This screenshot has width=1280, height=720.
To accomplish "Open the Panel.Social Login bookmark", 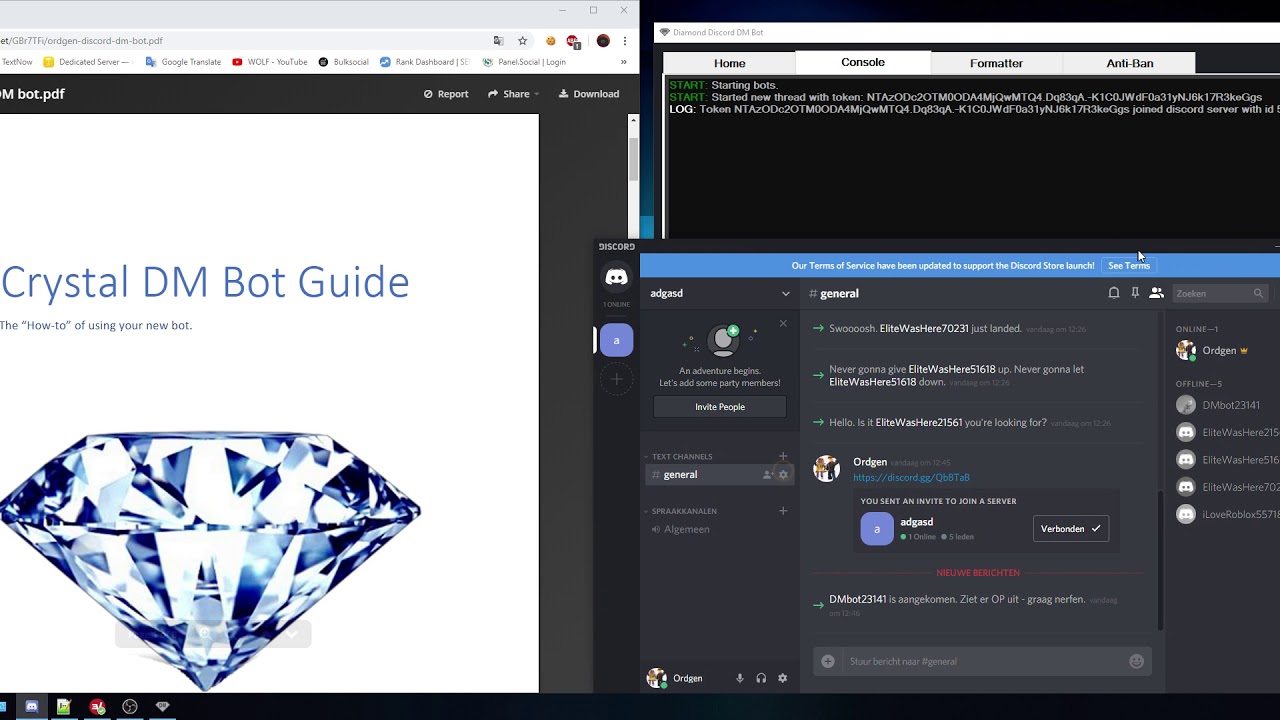I will (x=523, y=62).
